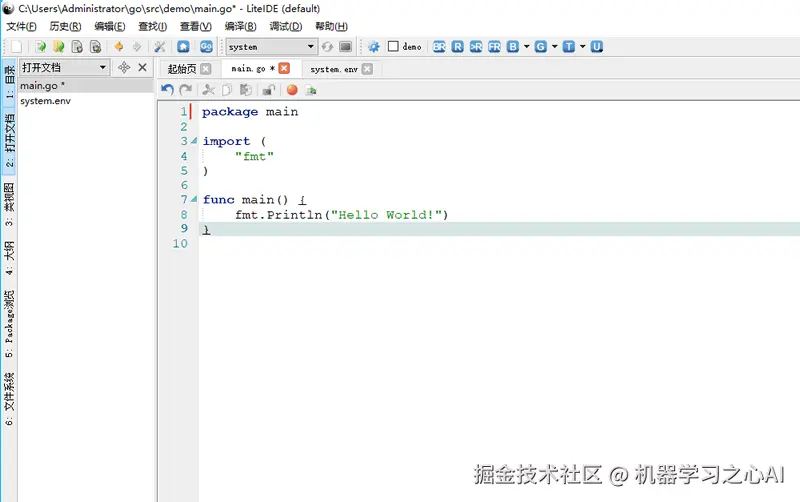Open options via wrench-screwdriver icon
The image size is (800, 502).
point(160,47)
